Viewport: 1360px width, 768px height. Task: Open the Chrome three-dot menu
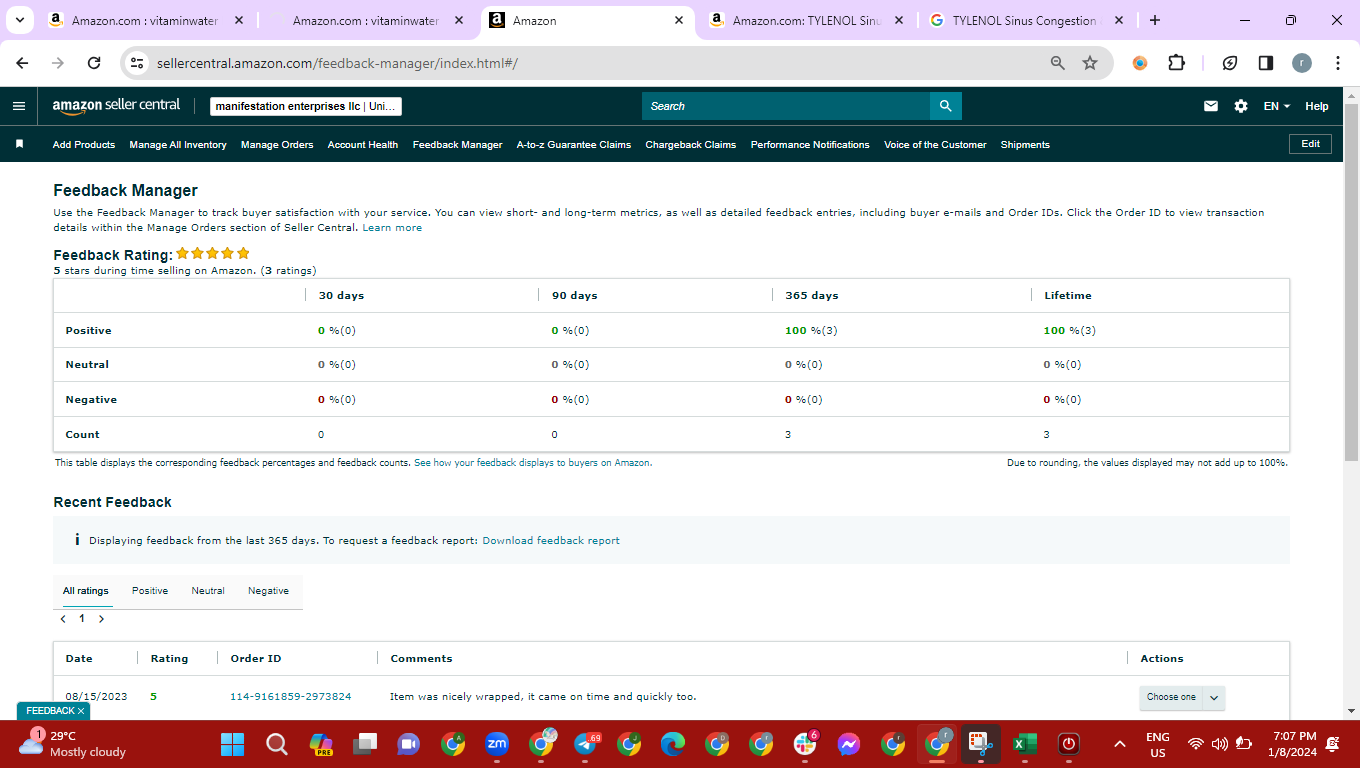pos(1338,63)
